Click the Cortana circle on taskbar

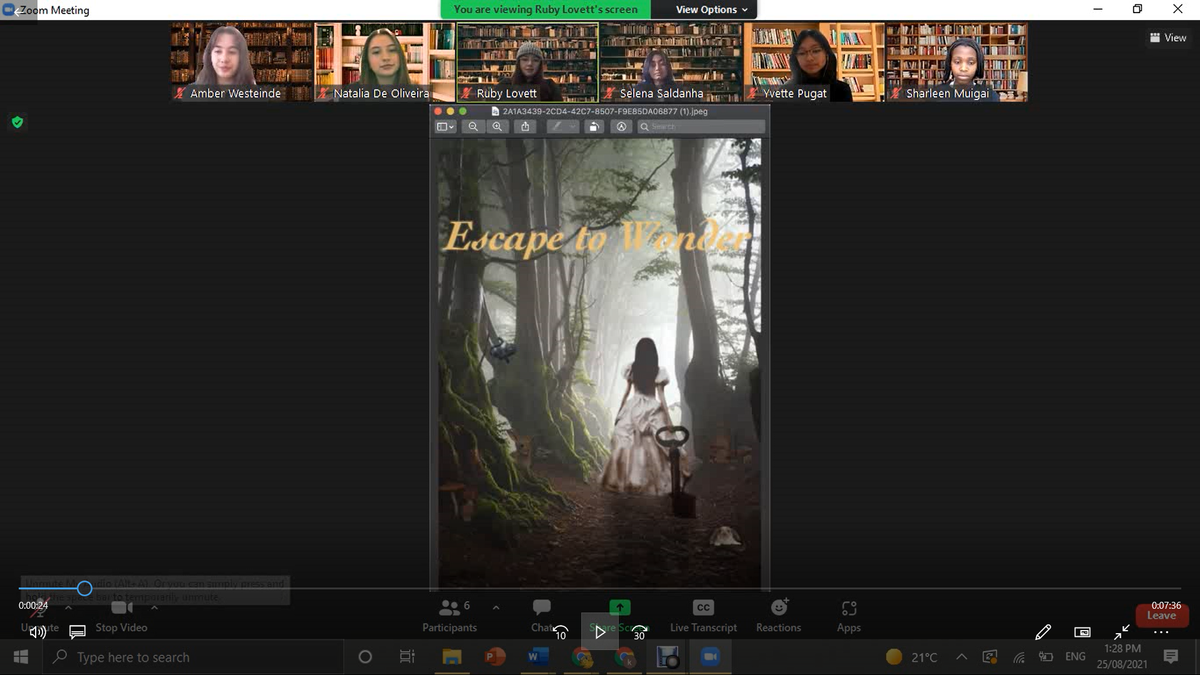[365, 657]
